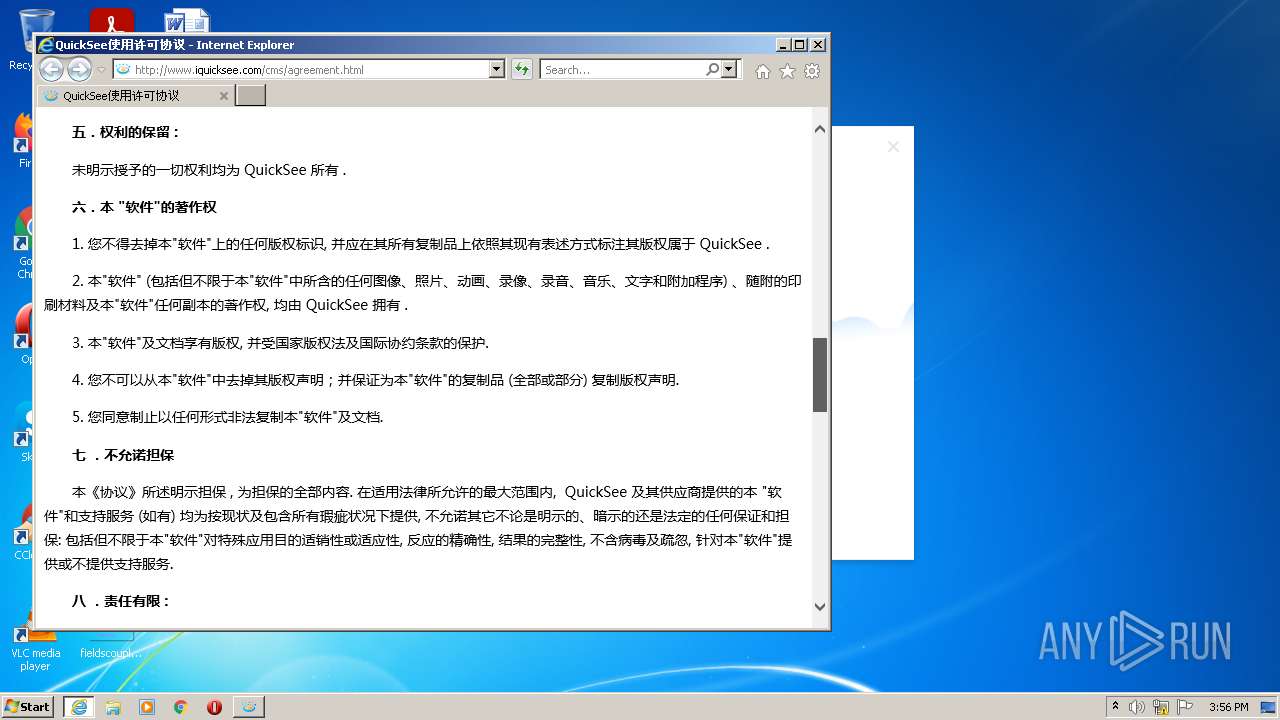Click heading 八 ．责任有限：

pyautogui.click(x=121, y=601)
